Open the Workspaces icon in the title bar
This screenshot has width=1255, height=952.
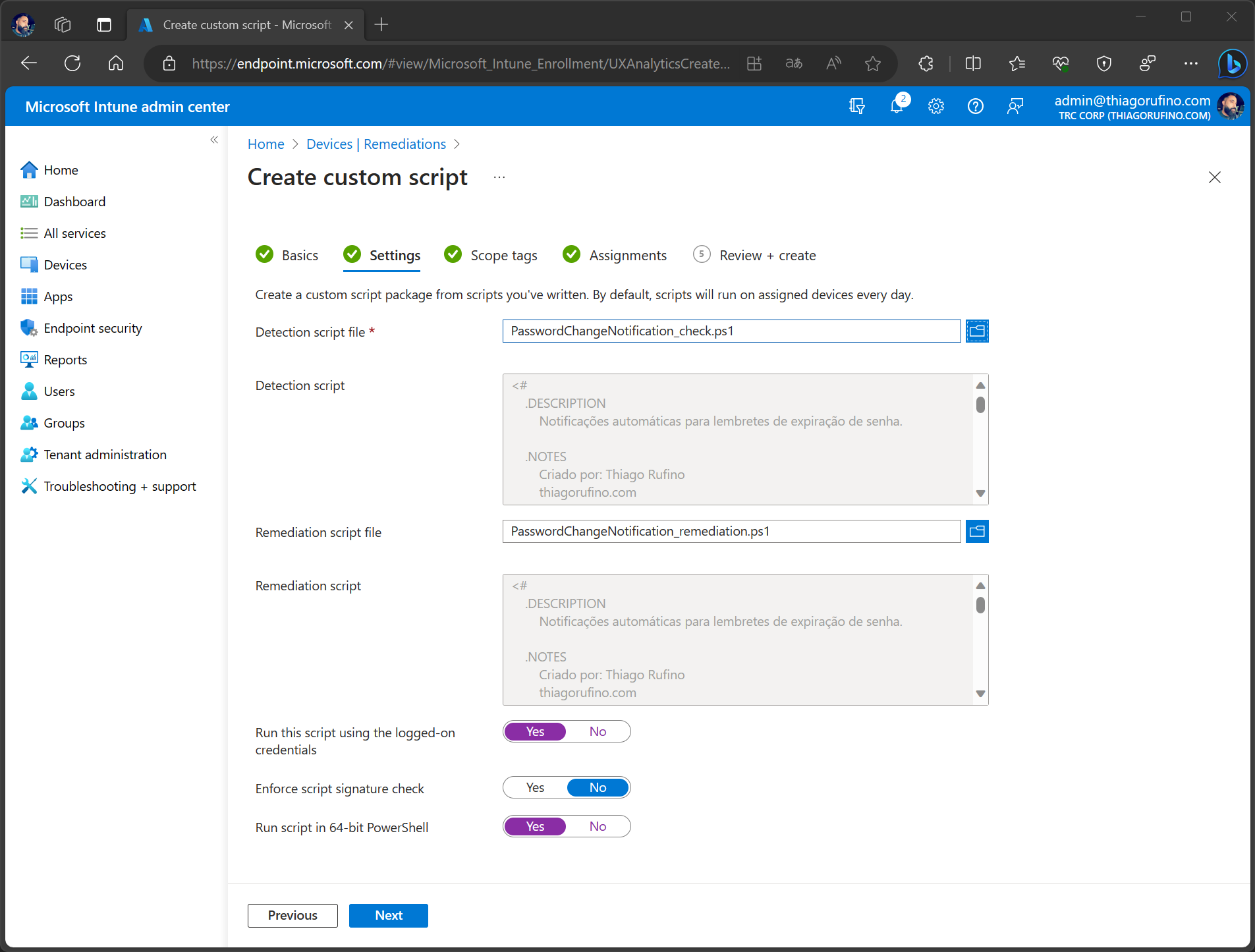63,25
